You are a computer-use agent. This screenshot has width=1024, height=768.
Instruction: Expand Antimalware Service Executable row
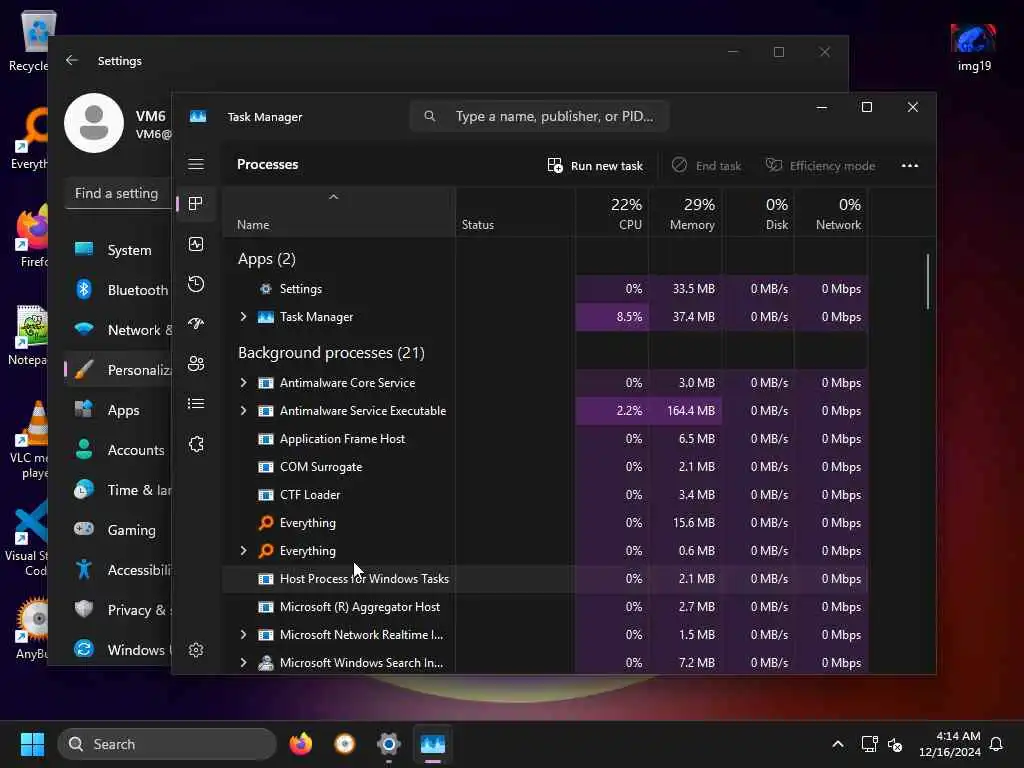point(244,411)
